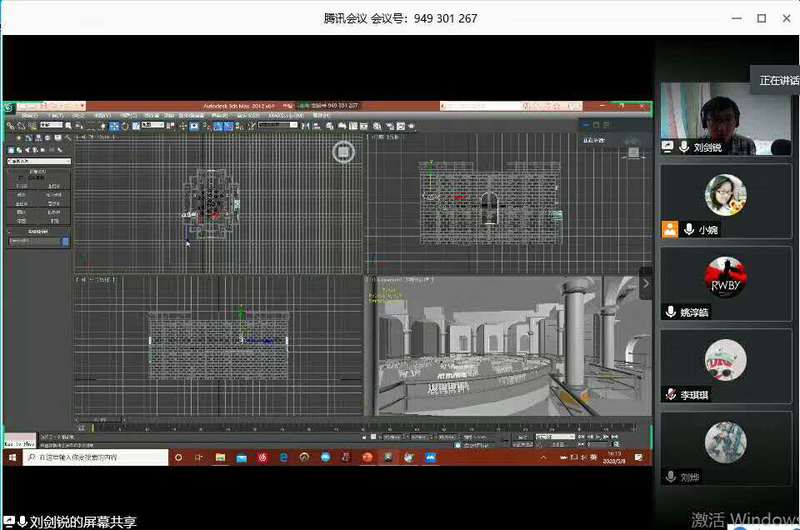This screenshot has height=530, width=800.
Task: Click the Cortana circle icon on taskbar
Action: coord(179,457)
